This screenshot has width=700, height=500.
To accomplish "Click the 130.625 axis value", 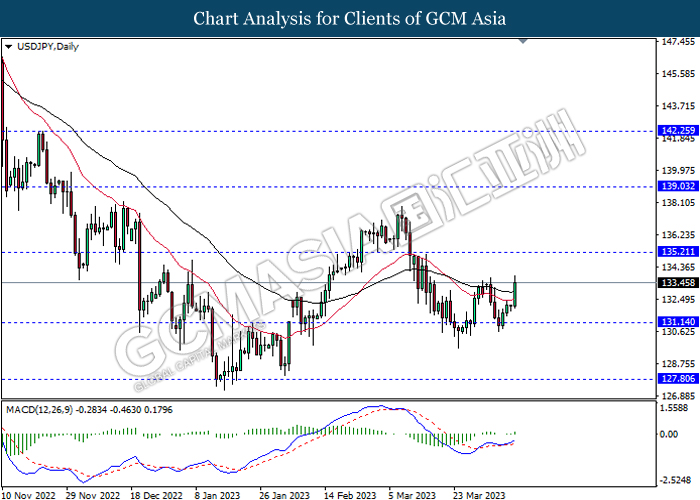I will [x=678, y=331].
